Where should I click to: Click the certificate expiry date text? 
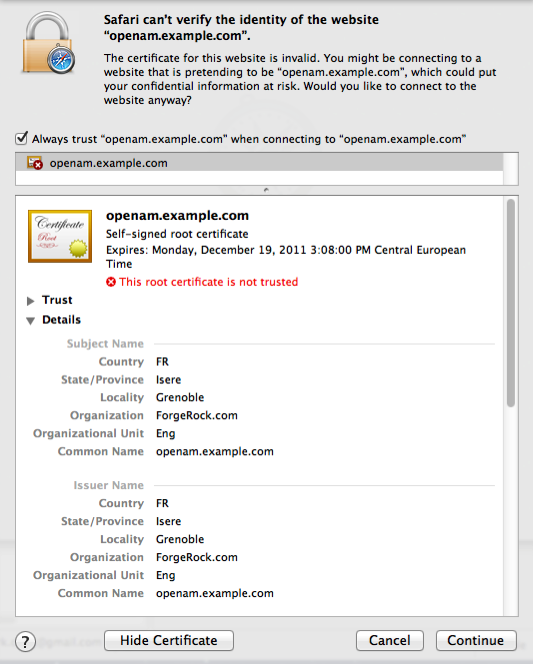click(x=286, y=257)
